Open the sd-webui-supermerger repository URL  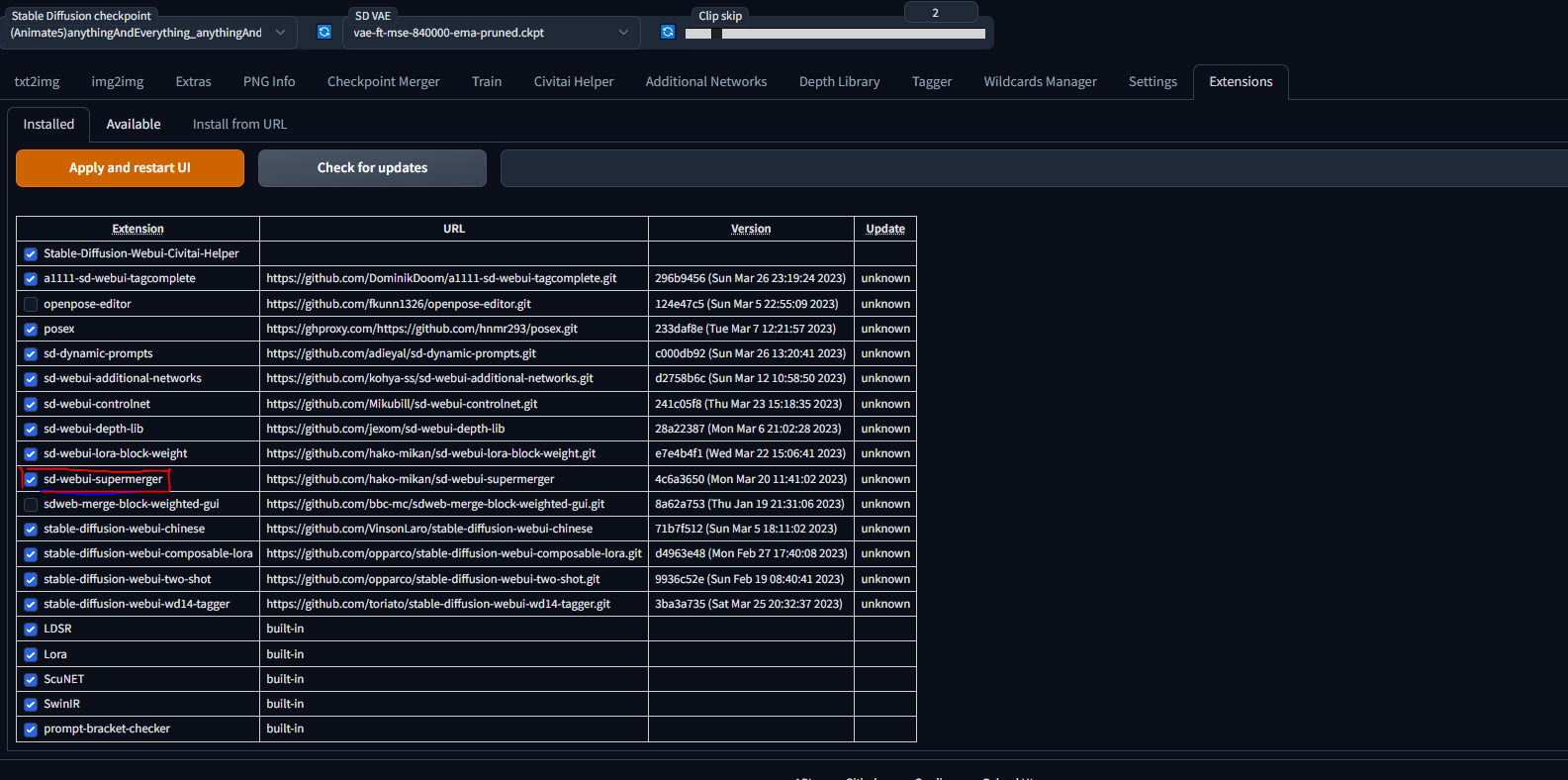click(411, 480)
